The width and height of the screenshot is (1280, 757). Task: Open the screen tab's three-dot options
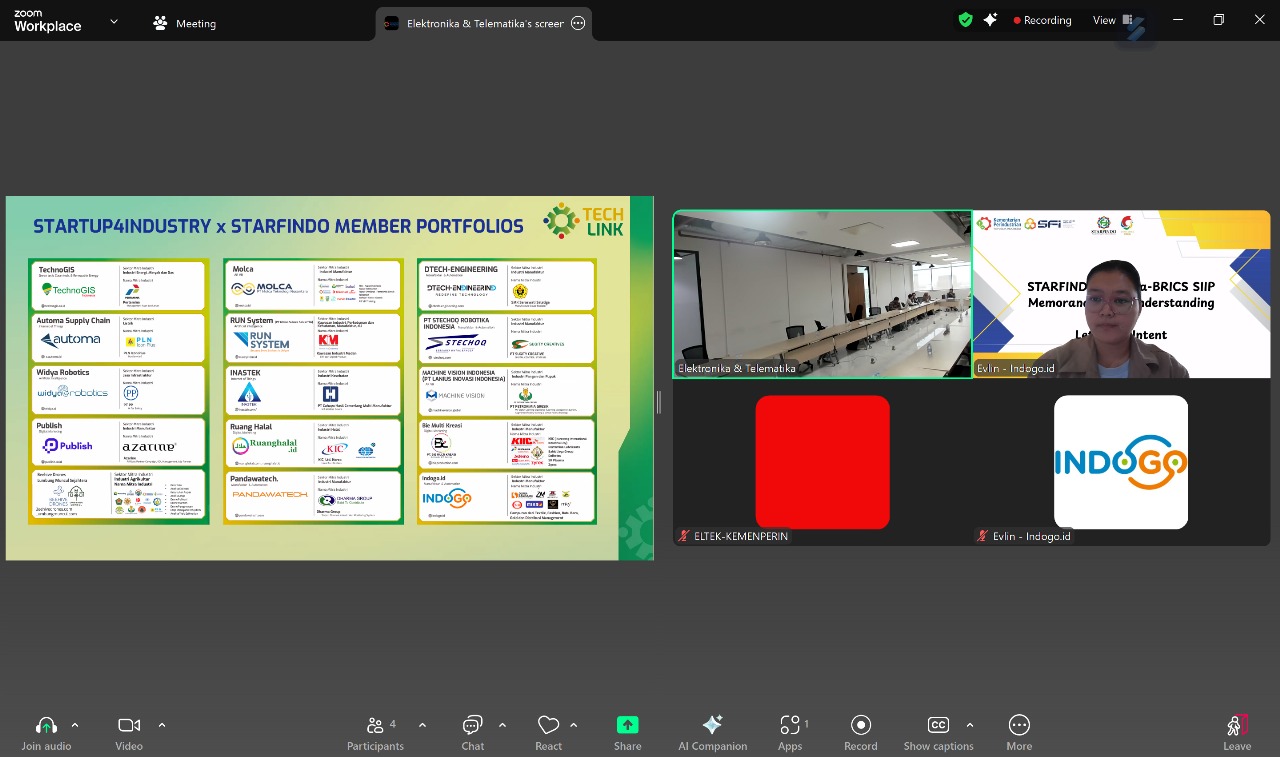click(578, 23)
